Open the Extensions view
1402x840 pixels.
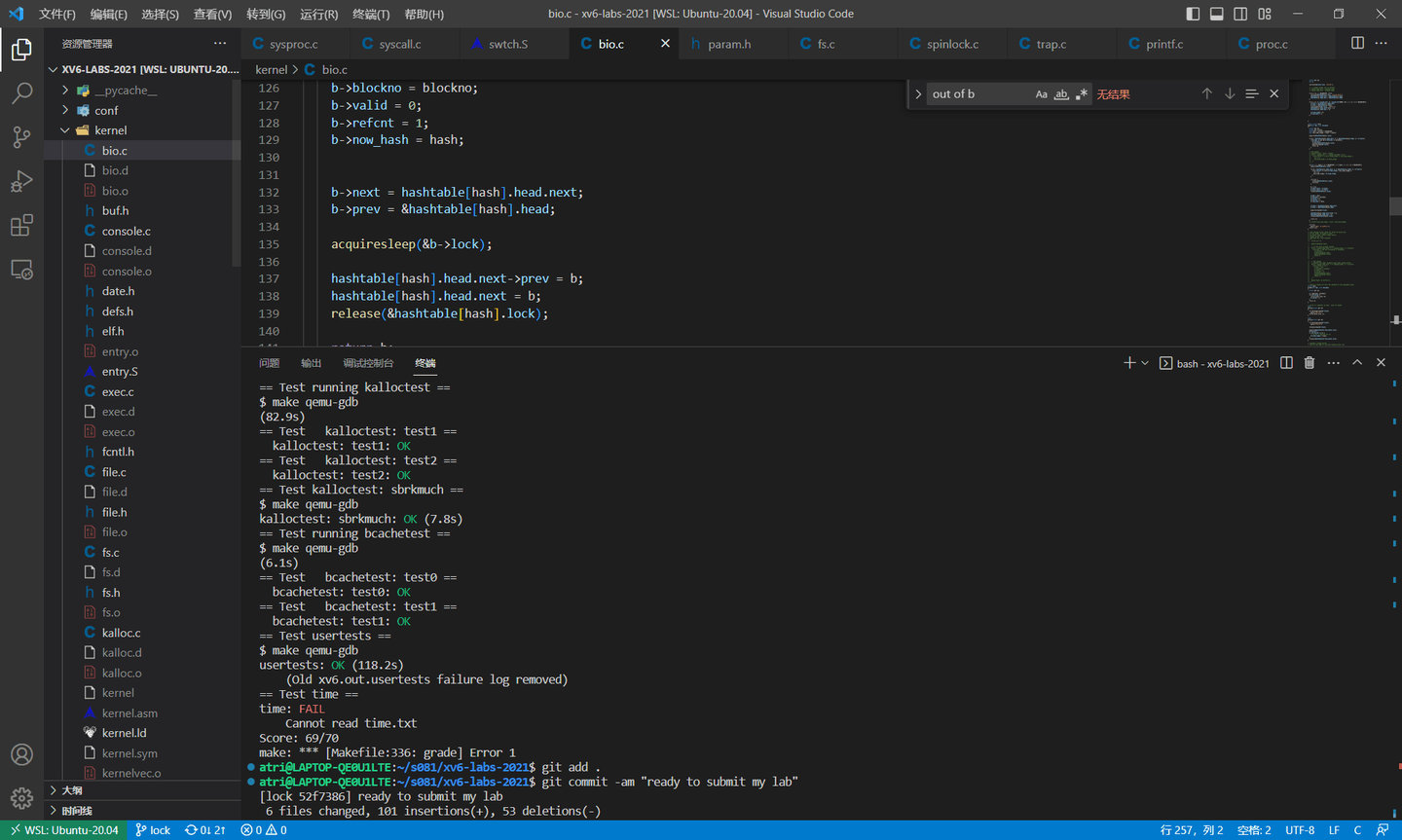point(21,226)
